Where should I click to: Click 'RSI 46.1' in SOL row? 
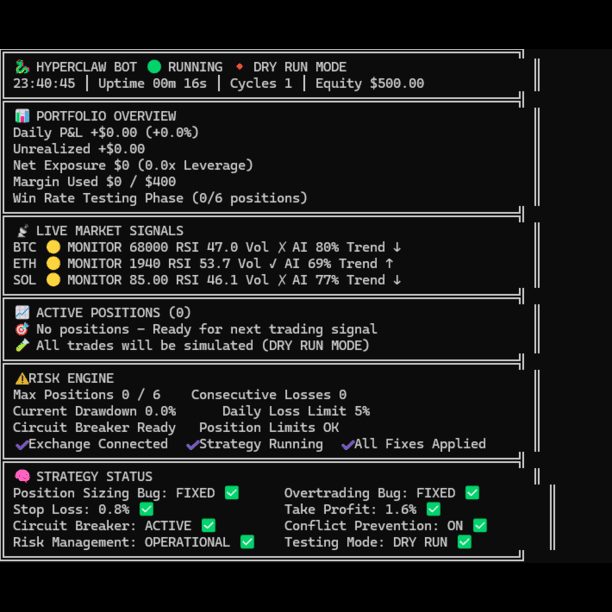click(x=206, y=280)
